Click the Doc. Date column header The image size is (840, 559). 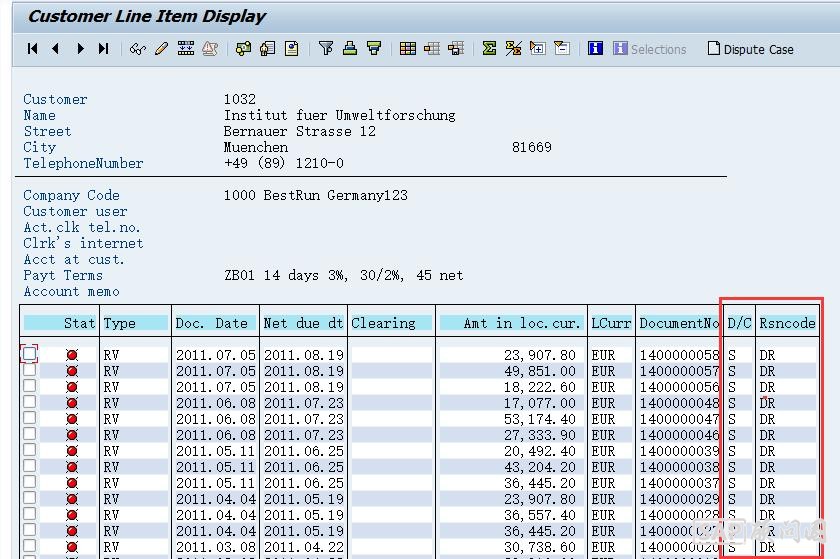tap(212, 323)
